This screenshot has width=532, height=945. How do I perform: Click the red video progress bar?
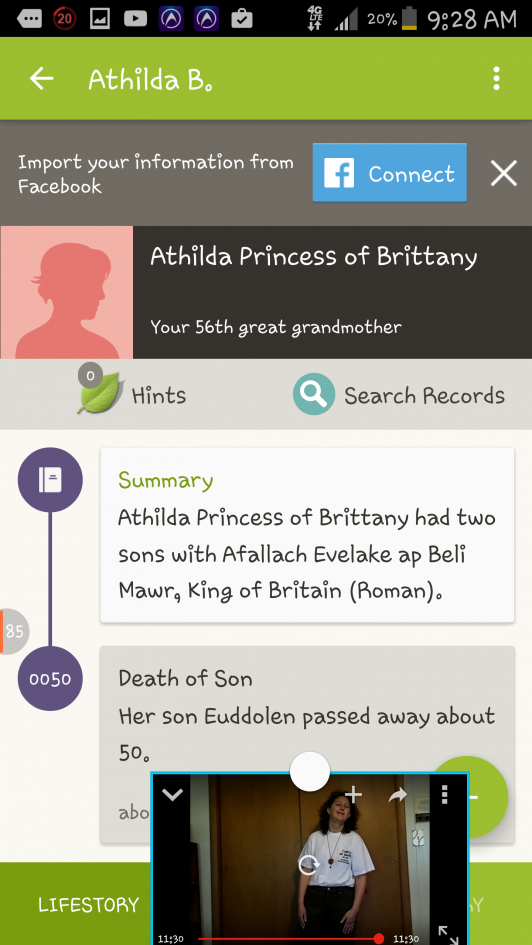click(x=288, y=938)
